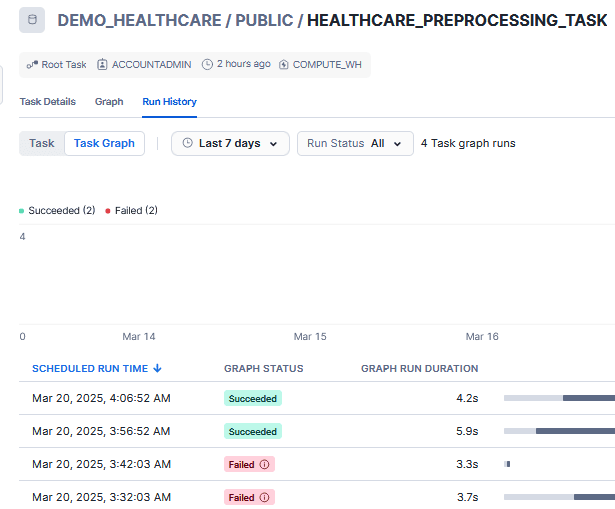
Task: Click Succeeded badge for the 4:06:52 AM run
Action: (x=253, y=398)
